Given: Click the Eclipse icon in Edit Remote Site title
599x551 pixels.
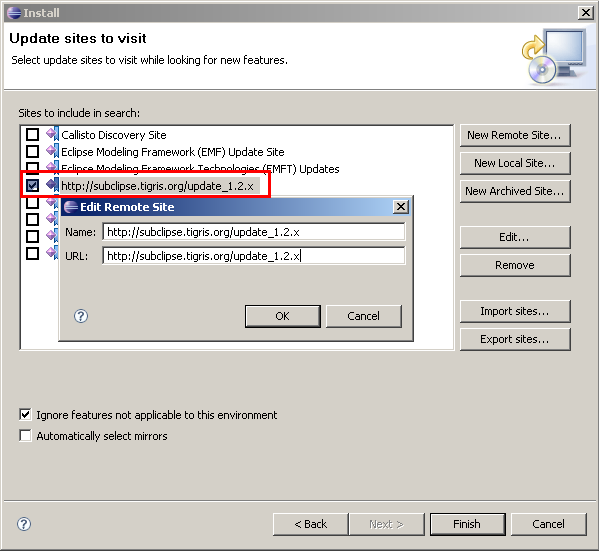Looking at the screenshot, I should tap(71, 207).
